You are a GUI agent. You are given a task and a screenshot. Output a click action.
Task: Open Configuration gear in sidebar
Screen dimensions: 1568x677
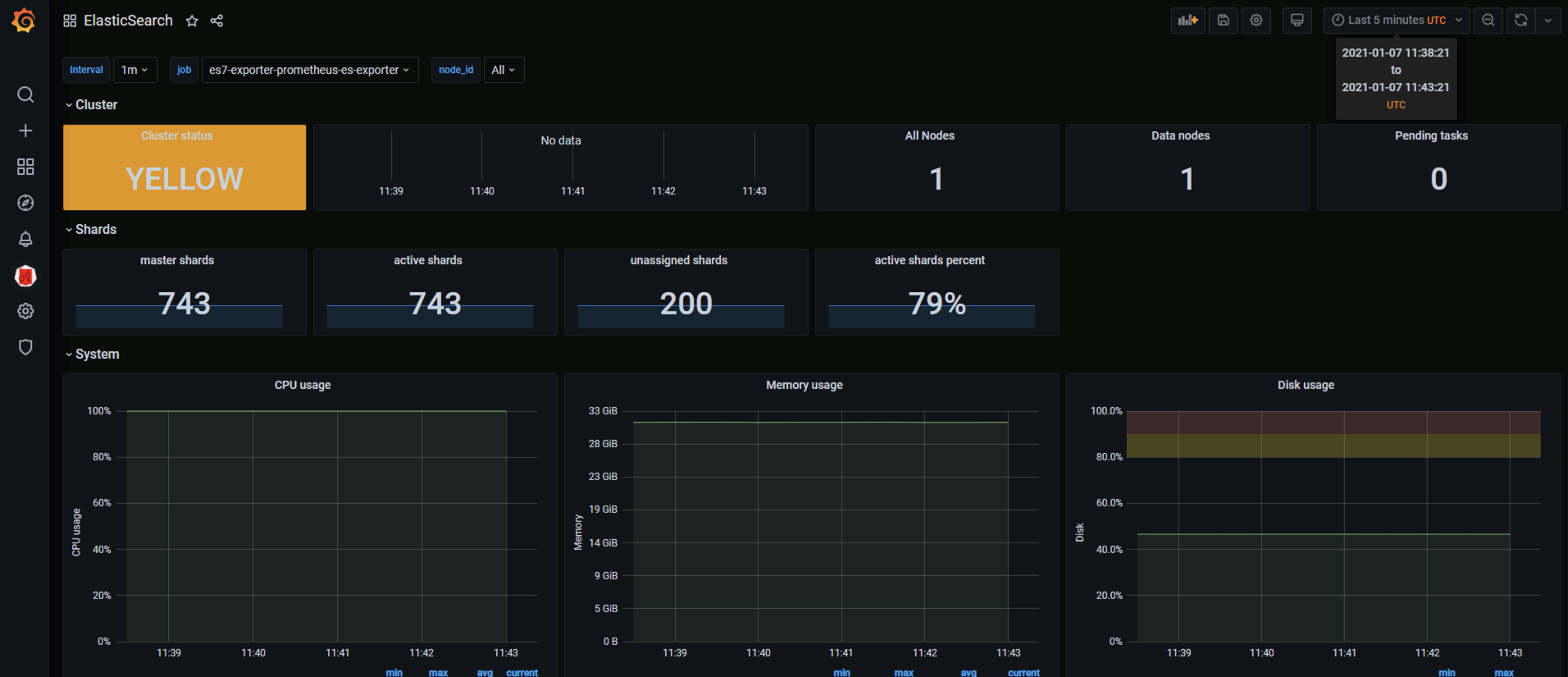(x=25, y=311)
